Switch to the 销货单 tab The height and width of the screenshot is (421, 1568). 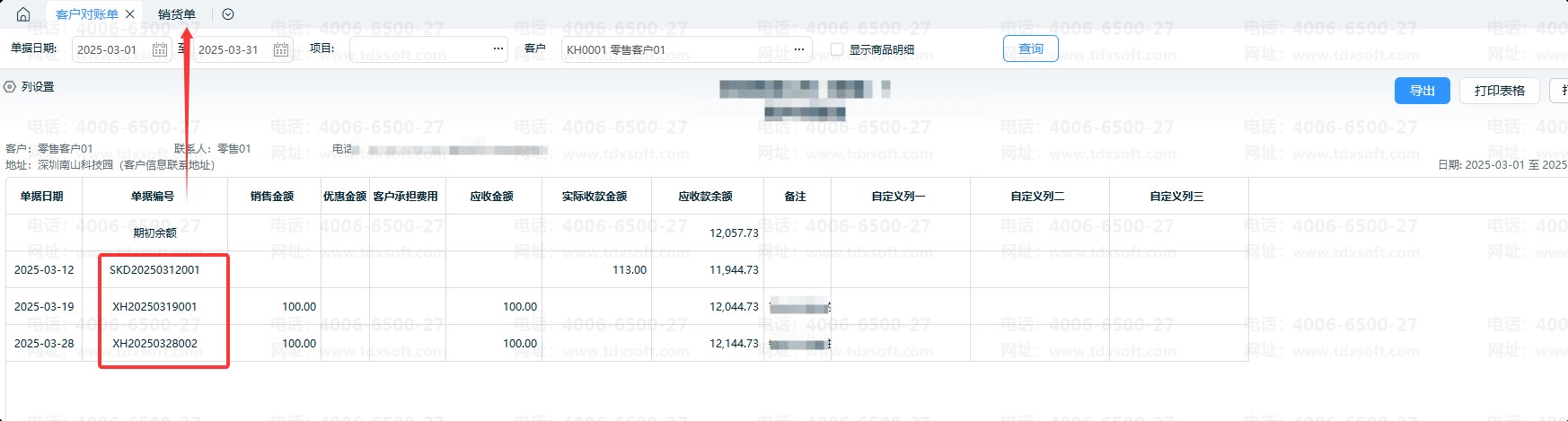[x=176, y=14]
